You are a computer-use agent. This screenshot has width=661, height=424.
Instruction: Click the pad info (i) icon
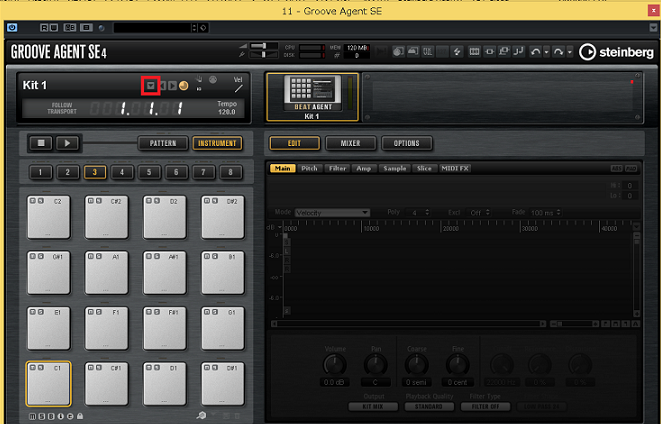tap(60, 416)
